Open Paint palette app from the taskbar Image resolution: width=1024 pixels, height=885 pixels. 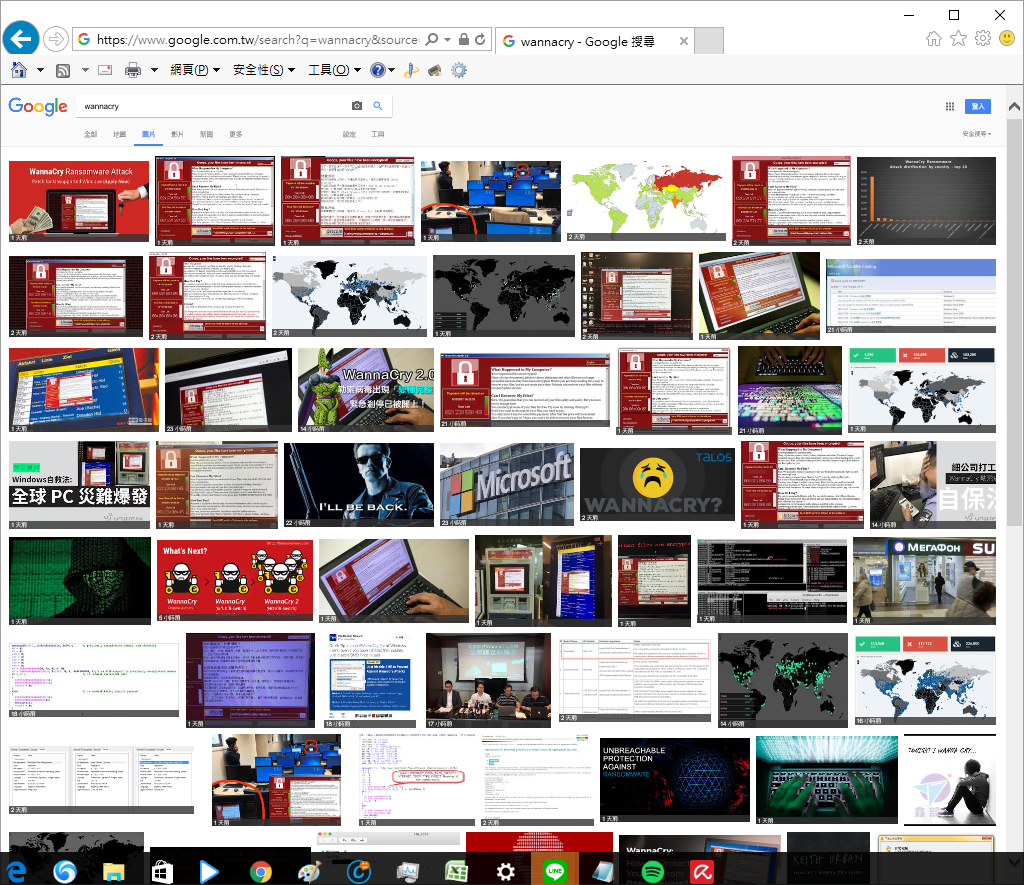pyautogui.click(x=310, y=871)
